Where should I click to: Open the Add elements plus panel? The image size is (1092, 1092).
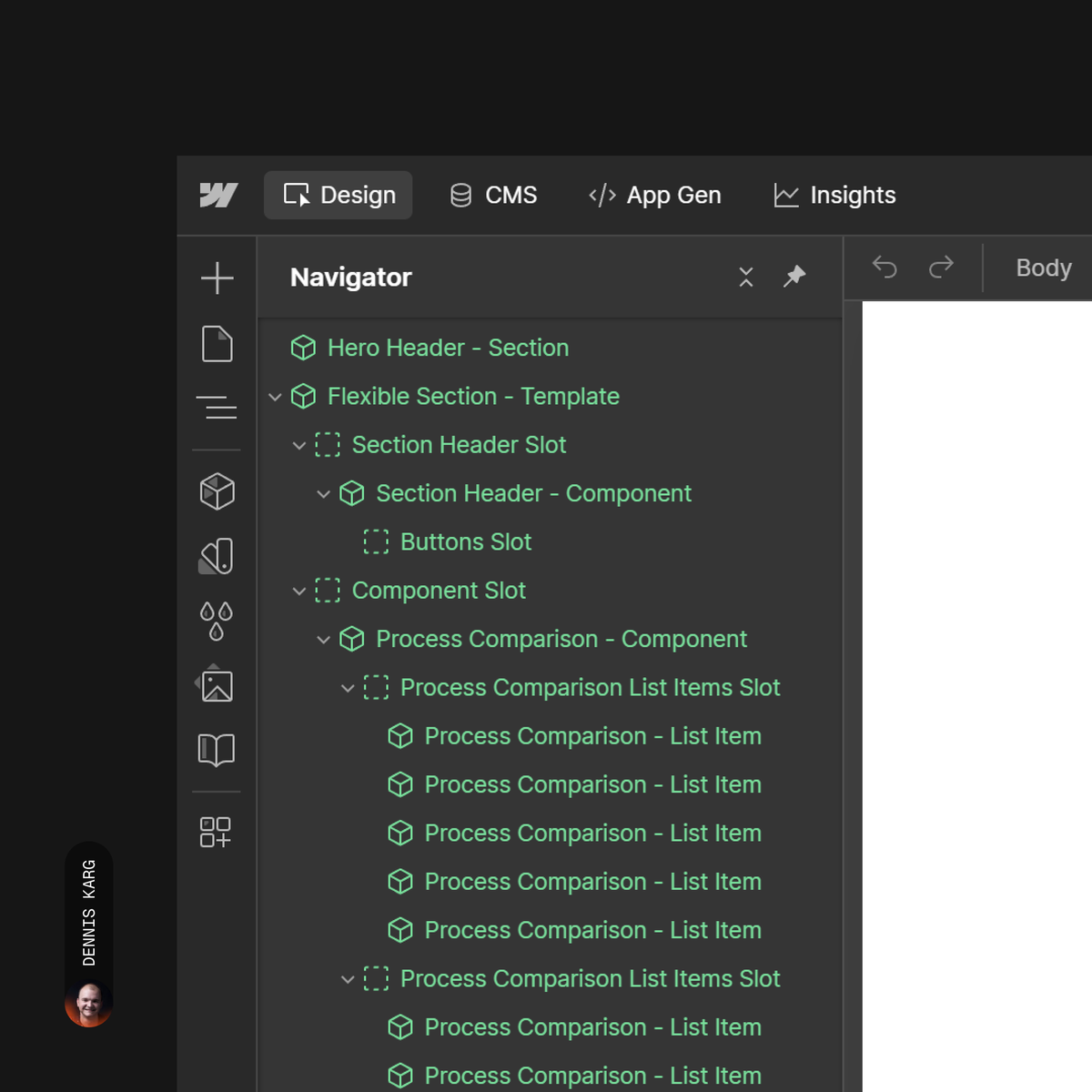click(217, 278)
